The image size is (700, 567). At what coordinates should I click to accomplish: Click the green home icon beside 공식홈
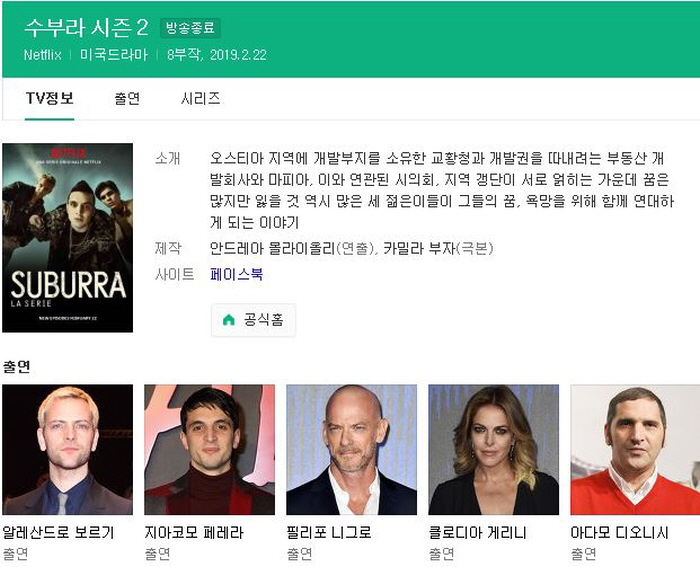(229, 320)
